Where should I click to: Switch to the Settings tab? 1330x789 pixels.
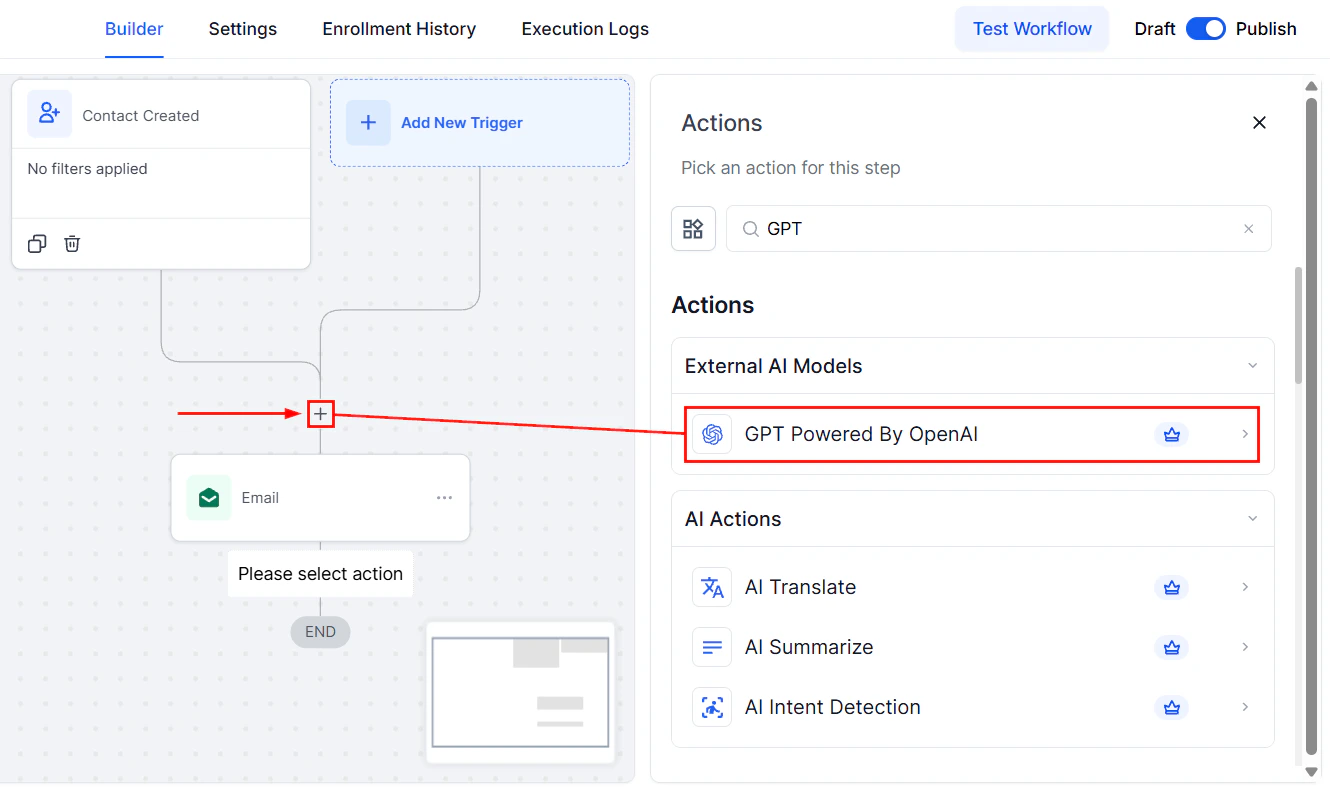(x=242, y=29)
